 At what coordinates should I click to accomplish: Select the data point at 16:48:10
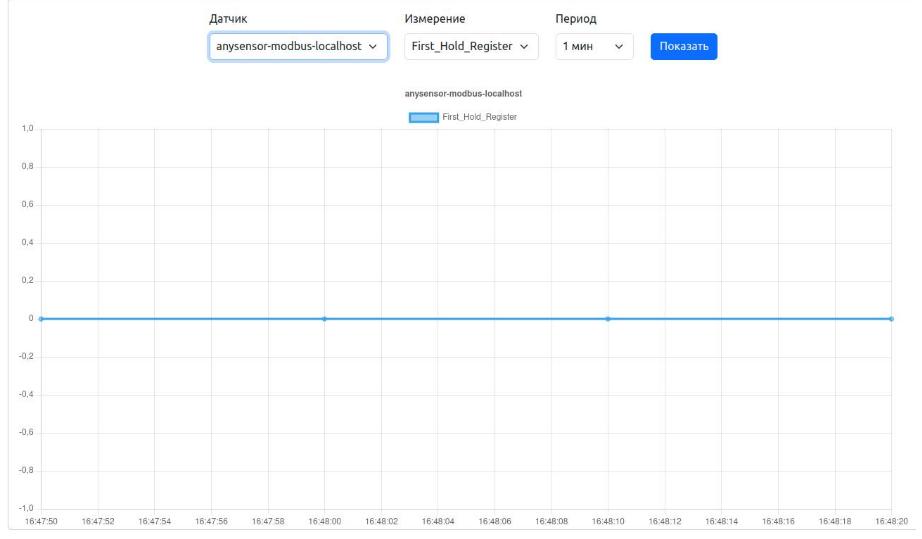coord(608,319)
